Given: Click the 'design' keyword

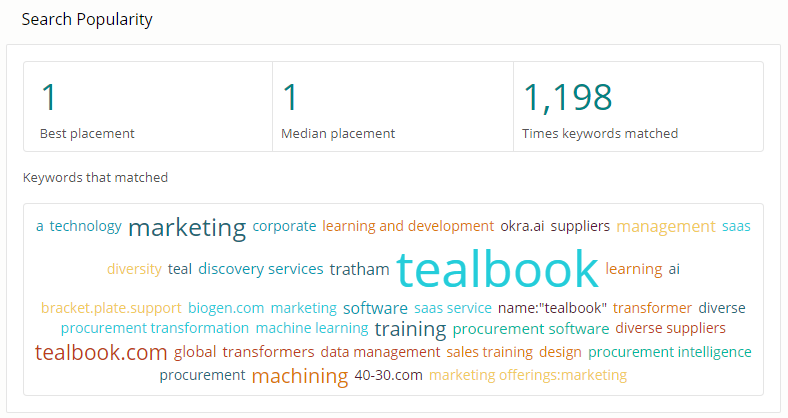Looking at the screenshot, I should tap(560, 352).
